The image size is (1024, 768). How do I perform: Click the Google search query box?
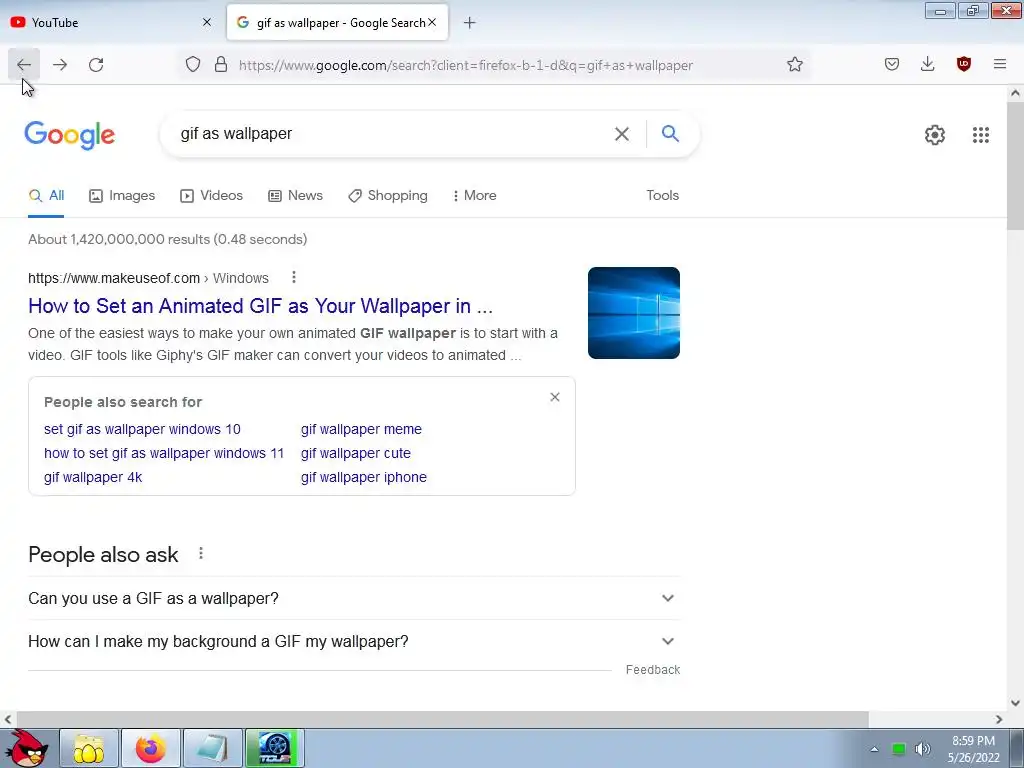coord(392,134)
